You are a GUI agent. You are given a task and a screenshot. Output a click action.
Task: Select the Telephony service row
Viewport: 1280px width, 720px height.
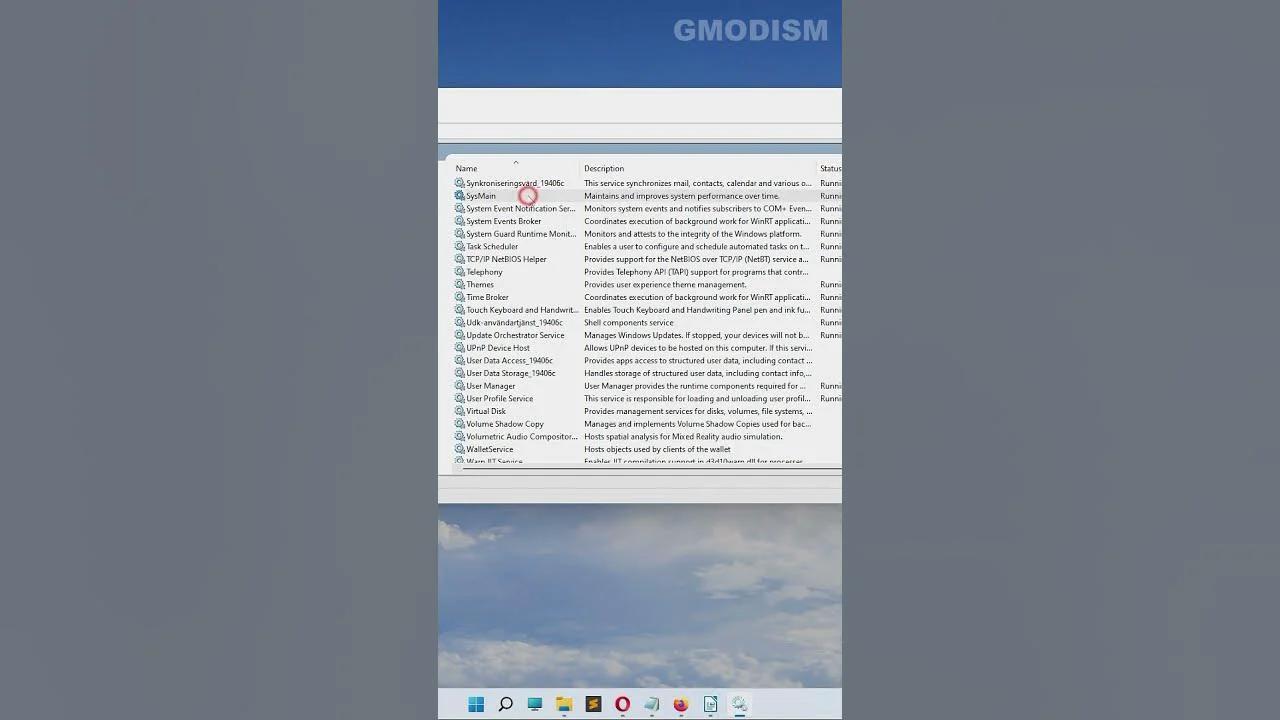coord(484,271)
